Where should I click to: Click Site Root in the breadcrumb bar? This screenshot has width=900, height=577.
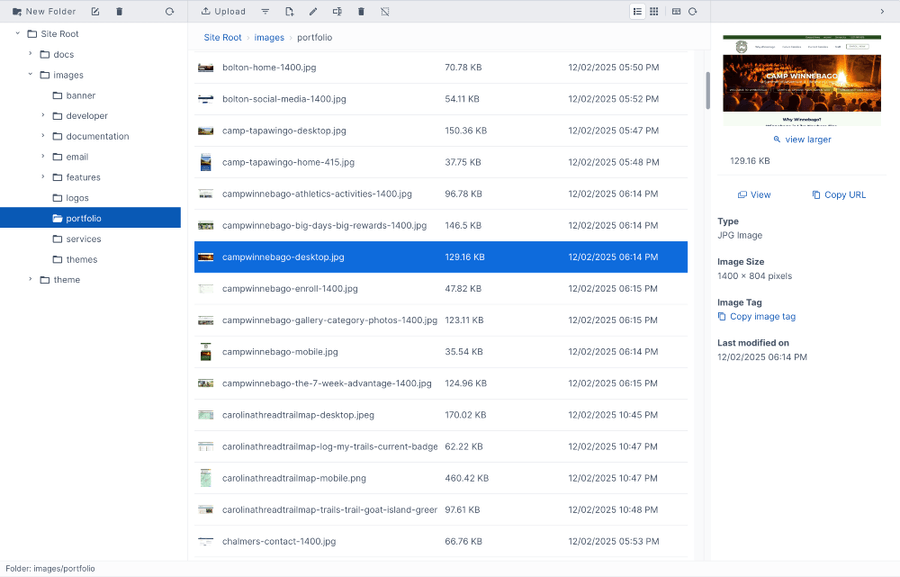[222, 37]
